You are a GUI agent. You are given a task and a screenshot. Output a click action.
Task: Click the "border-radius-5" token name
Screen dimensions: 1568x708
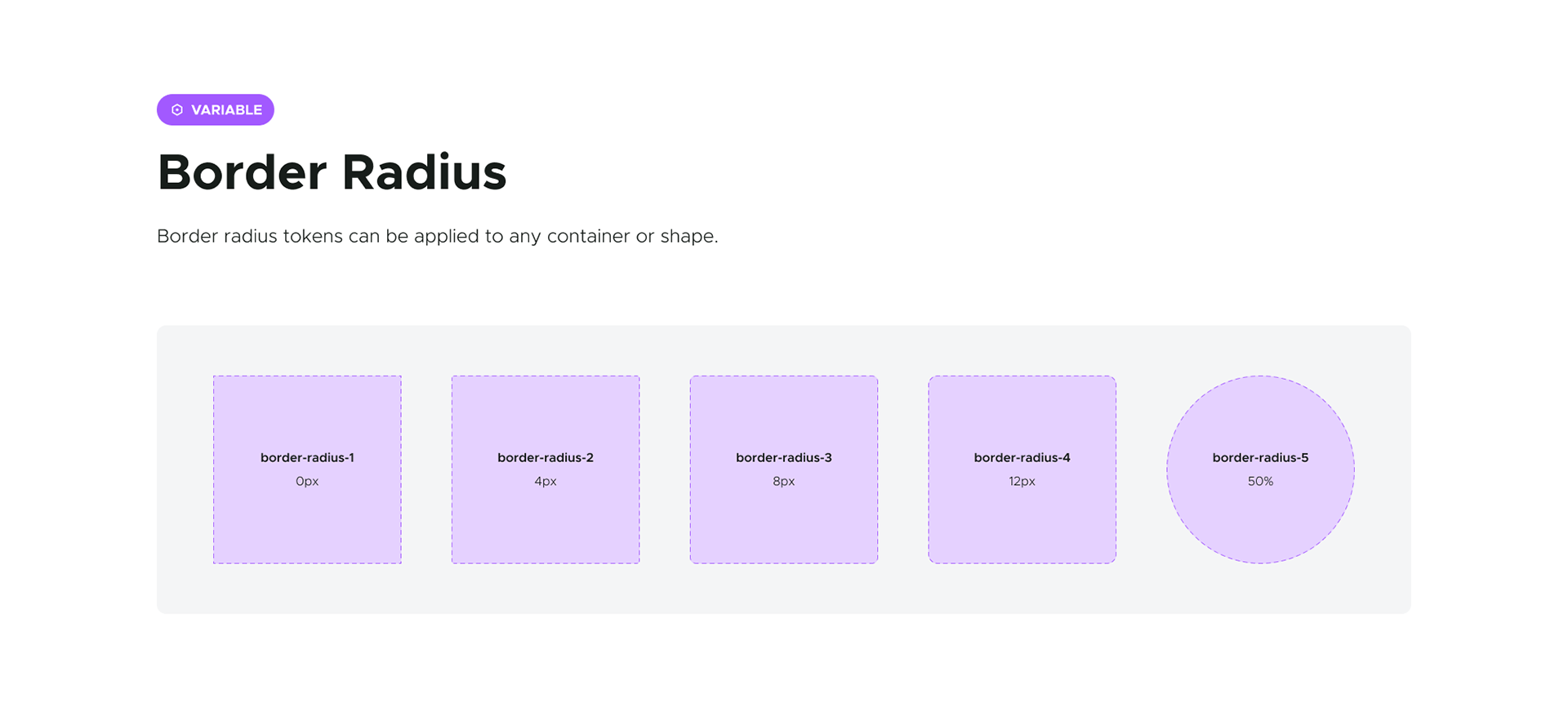(1260, 457)
